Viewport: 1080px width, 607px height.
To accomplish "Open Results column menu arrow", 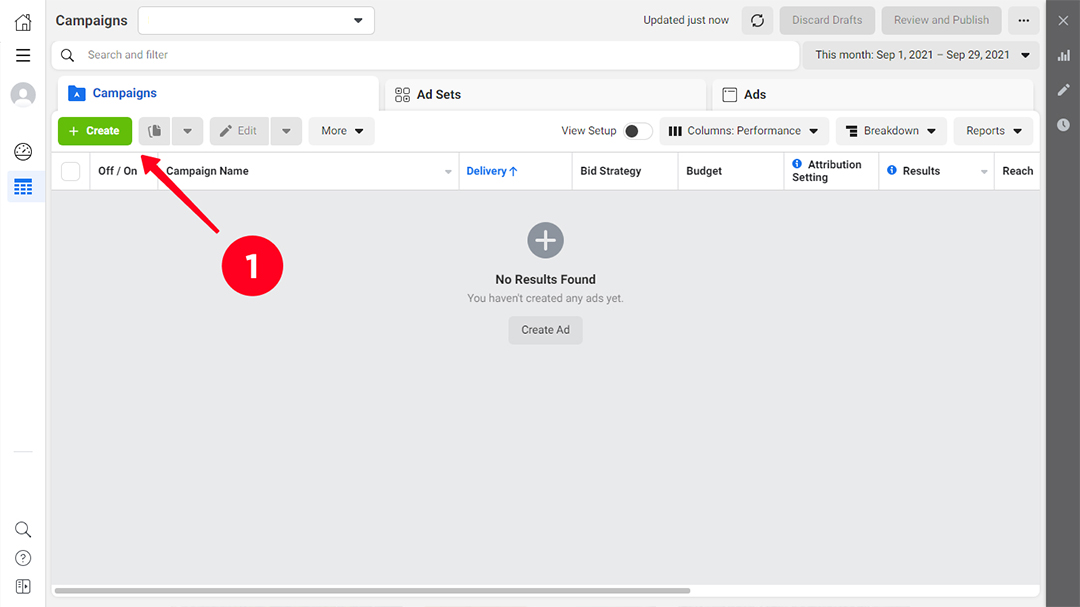I will pyautogui.click(x=984, y=172).
